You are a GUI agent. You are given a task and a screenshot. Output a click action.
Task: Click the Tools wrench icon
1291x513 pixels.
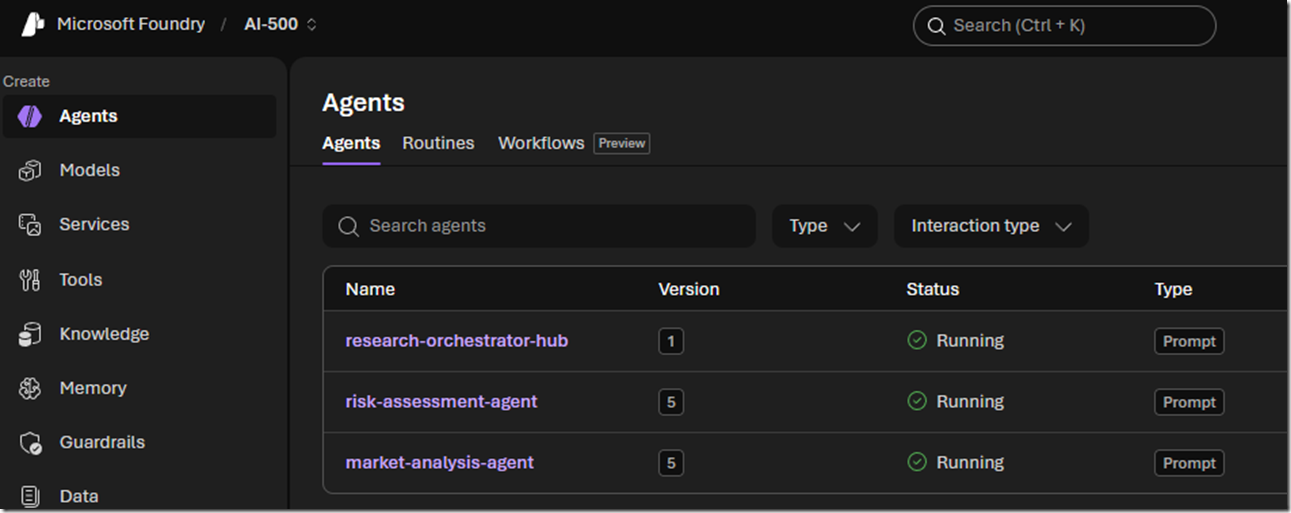(x=30, y=280)
